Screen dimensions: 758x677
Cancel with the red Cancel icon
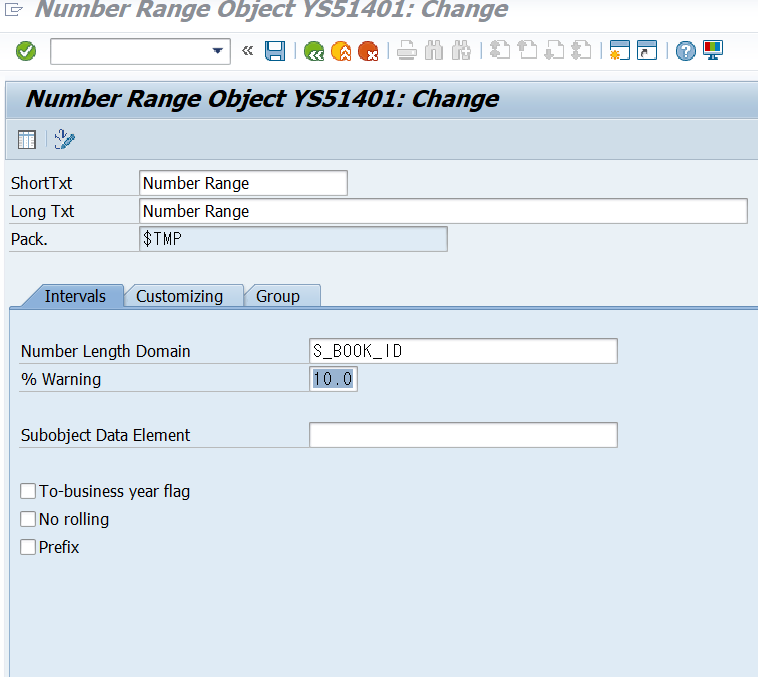368,51
